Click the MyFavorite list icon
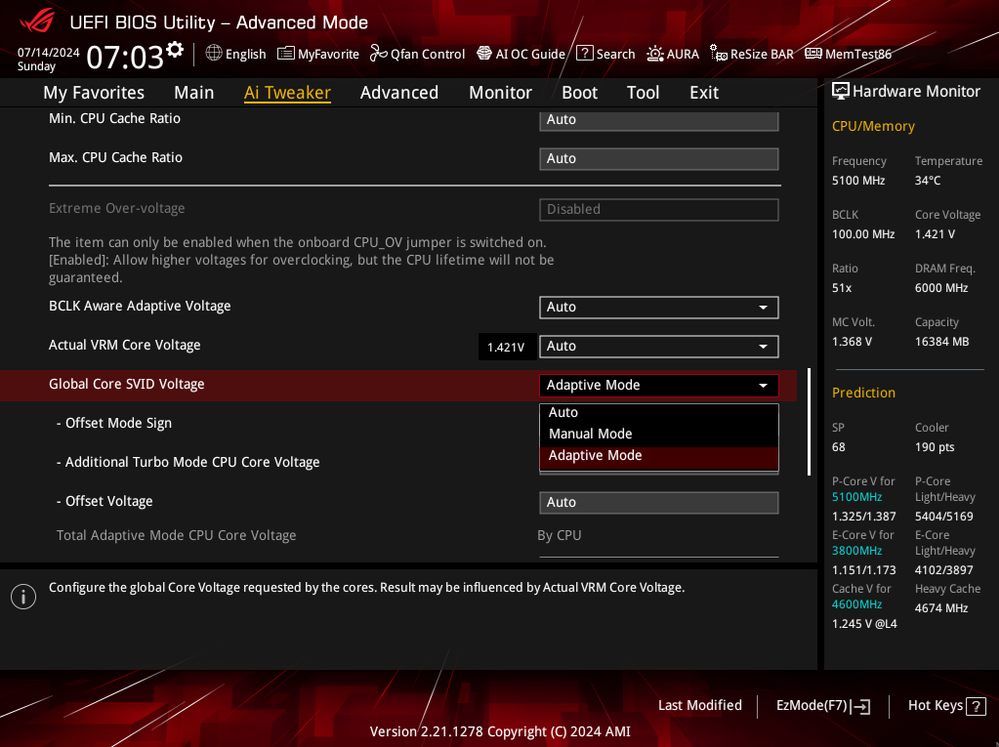The image size is (999, 747). [285, 54]
